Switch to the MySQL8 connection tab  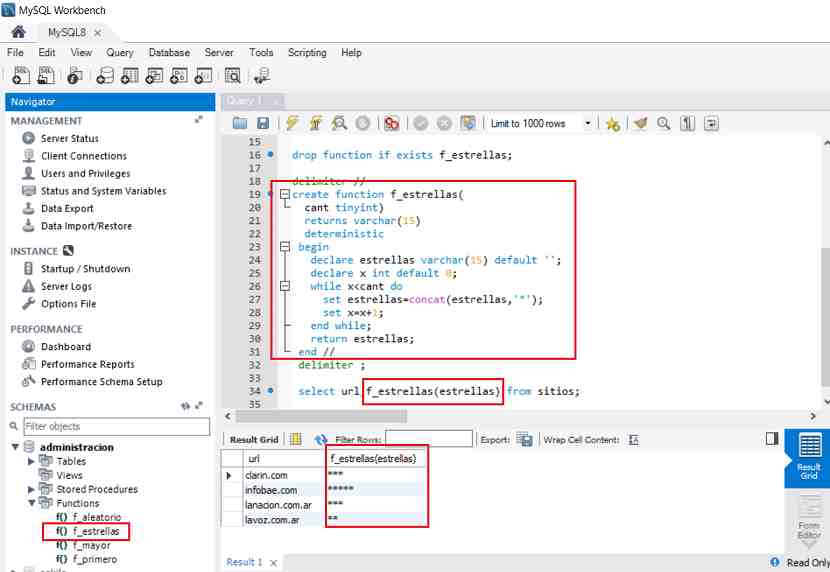click(67, 32)
